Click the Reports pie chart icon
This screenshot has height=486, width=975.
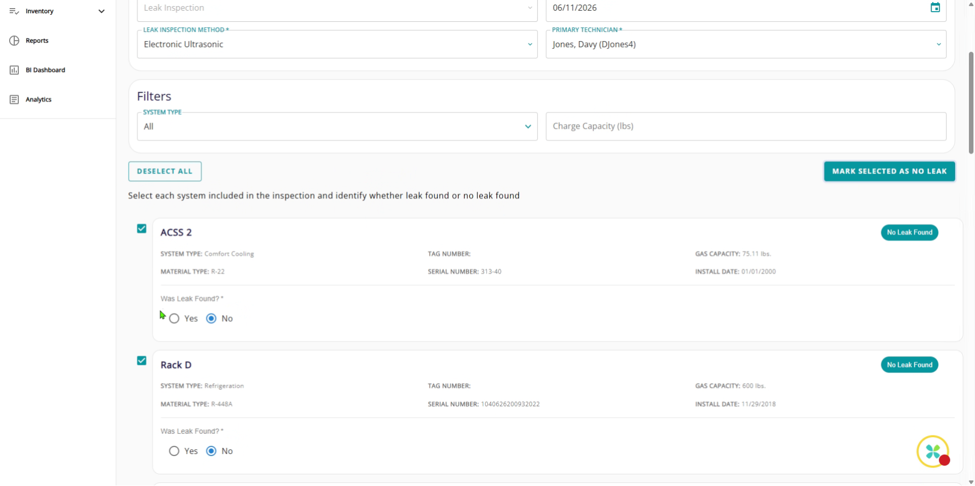pos(14,40)
